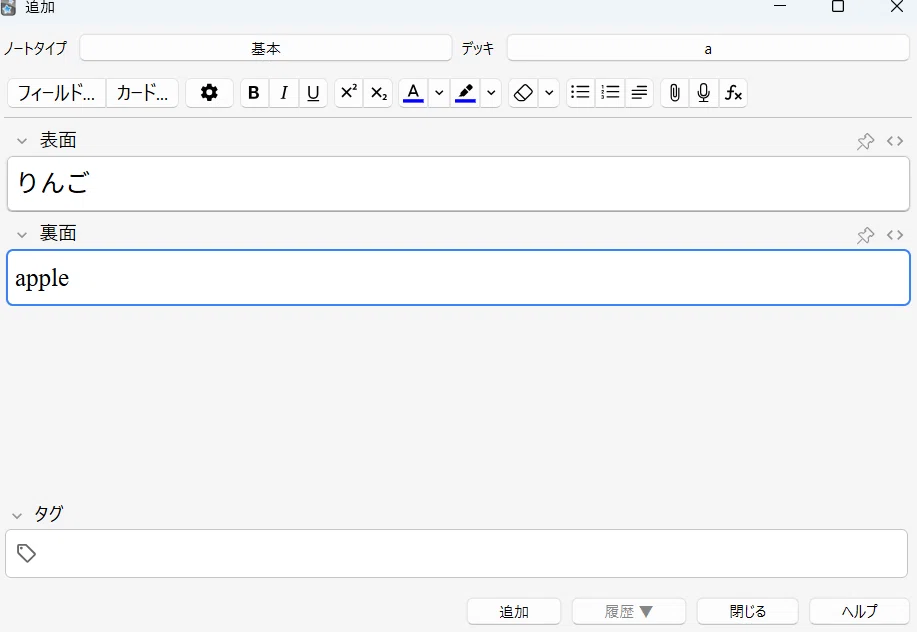The height and width of the screenshot is (632, 917).
Task: Open text color dropdown arrow
Action: (439, 93)
